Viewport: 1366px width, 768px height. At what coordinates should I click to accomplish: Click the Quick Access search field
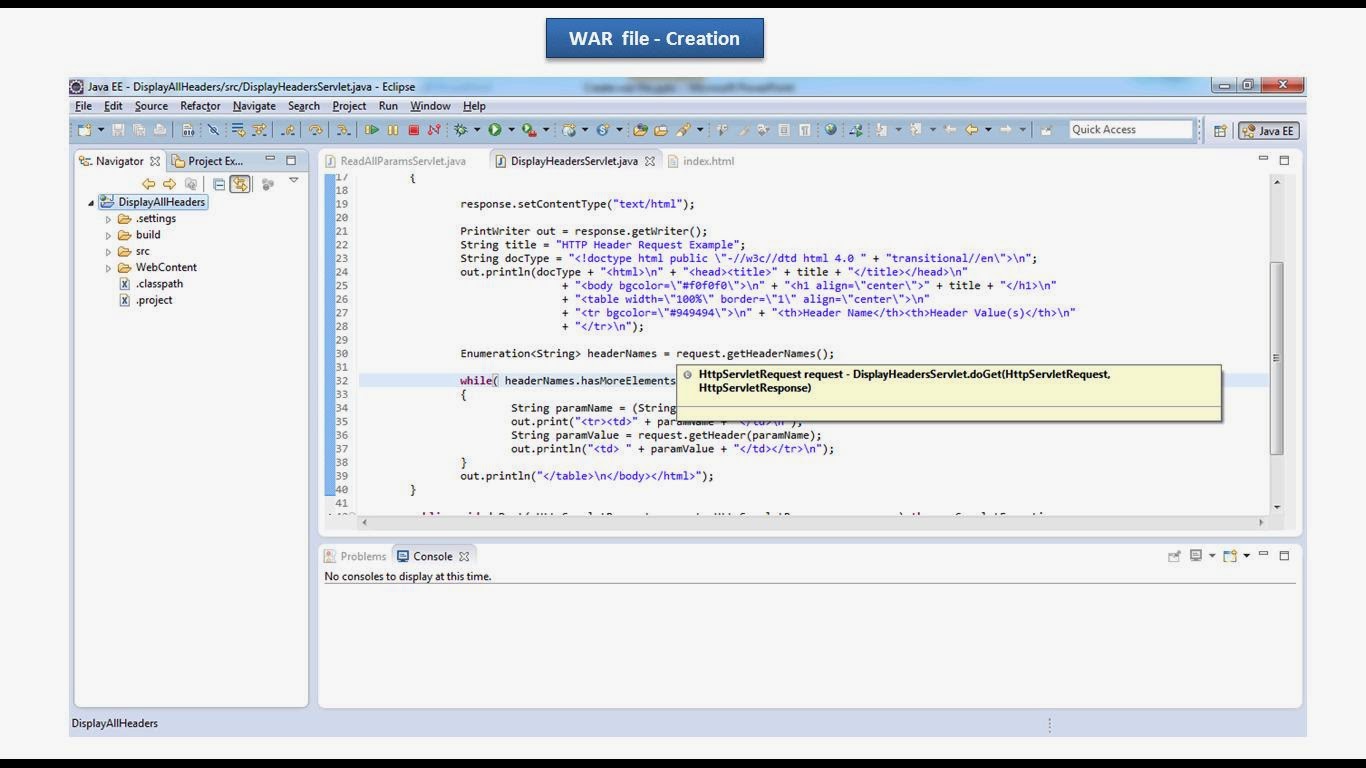click(1130, 129)
